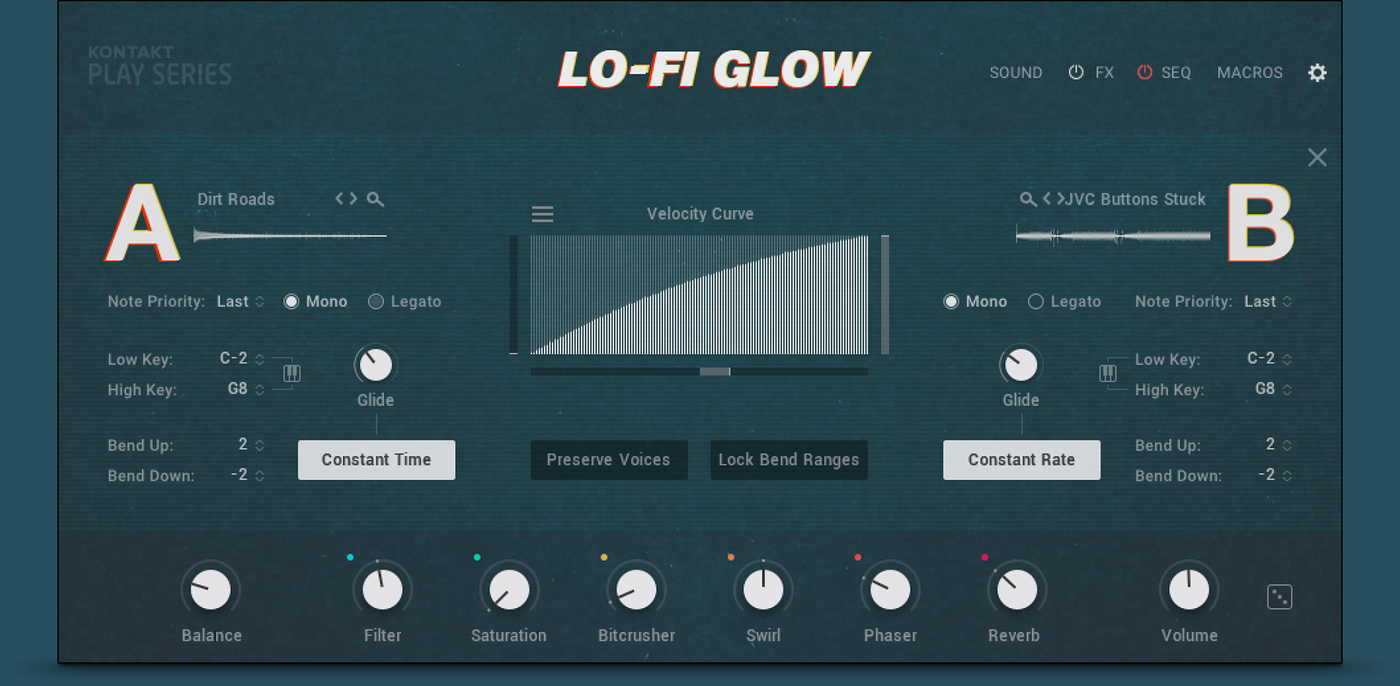Screen dimensions: 1400x686
Task: Click the Velocity Curve graph
Action: click(699, 295)
